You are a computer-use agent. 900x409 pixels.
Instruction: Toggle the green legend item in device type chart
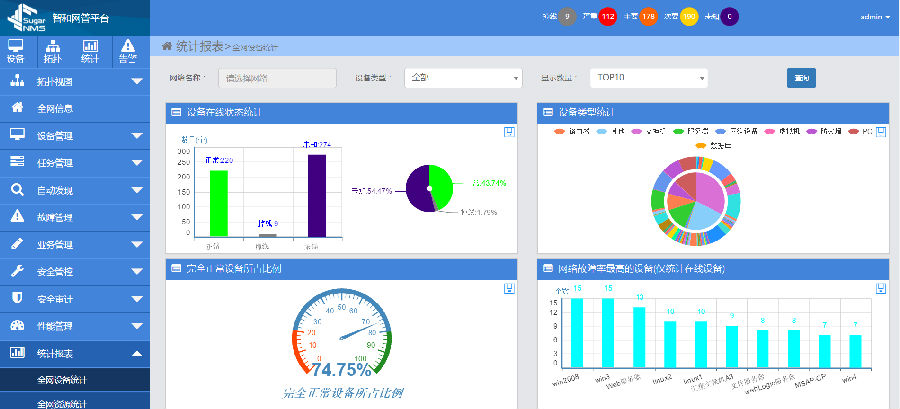[692, 132]
